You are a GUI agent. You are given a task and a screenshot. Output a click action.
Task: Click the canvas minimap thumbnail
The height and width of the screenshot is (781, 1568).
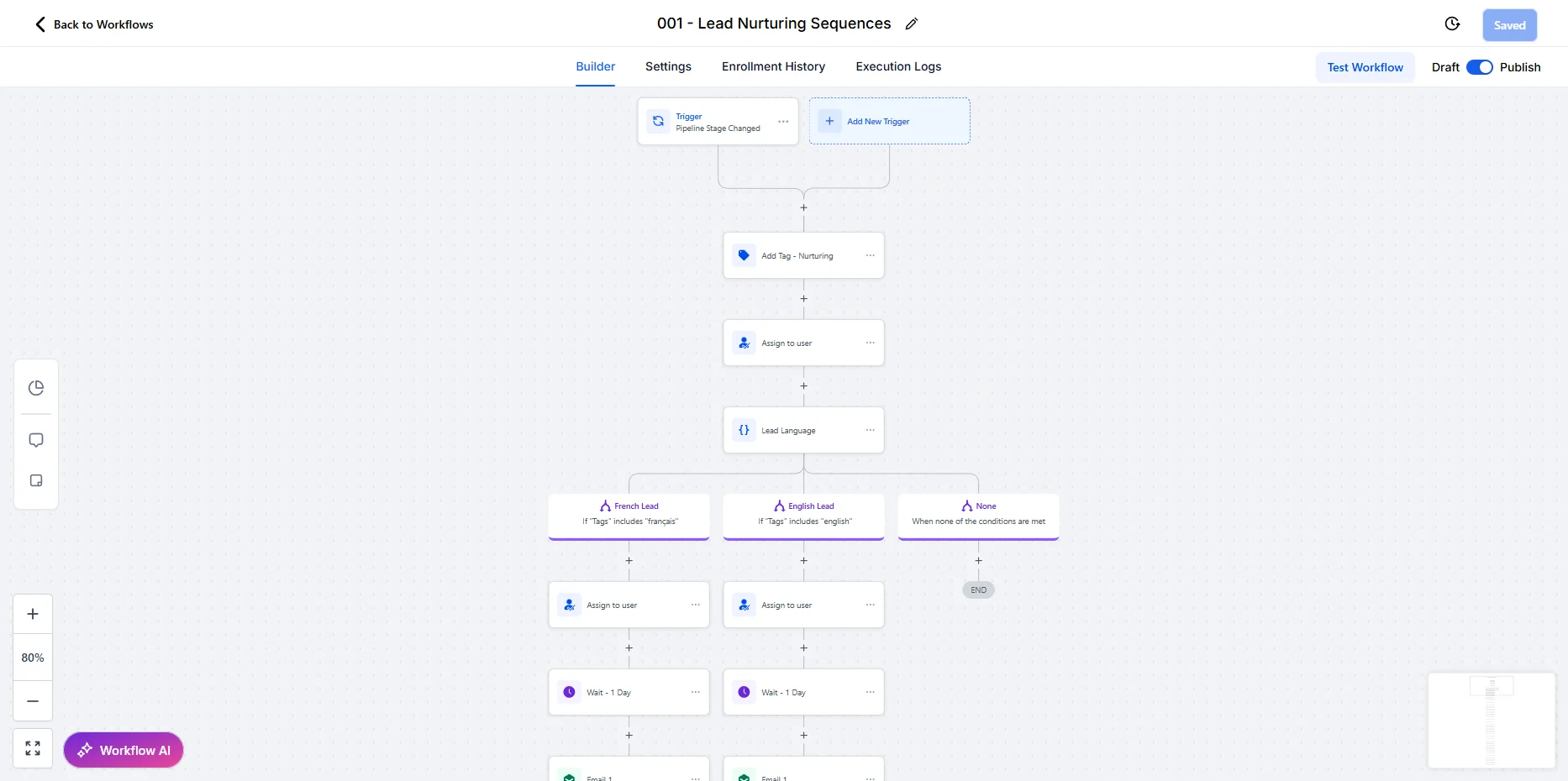click(x=1491, y=721)
